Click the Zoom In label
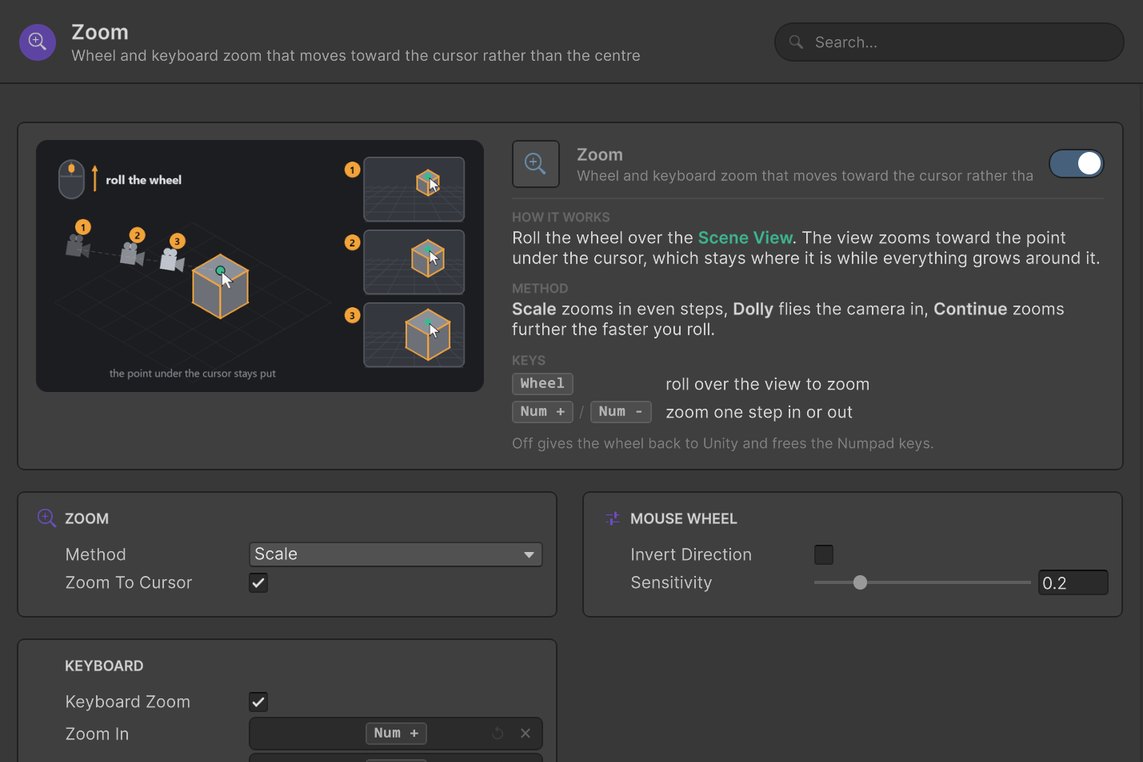 (97, 734)
